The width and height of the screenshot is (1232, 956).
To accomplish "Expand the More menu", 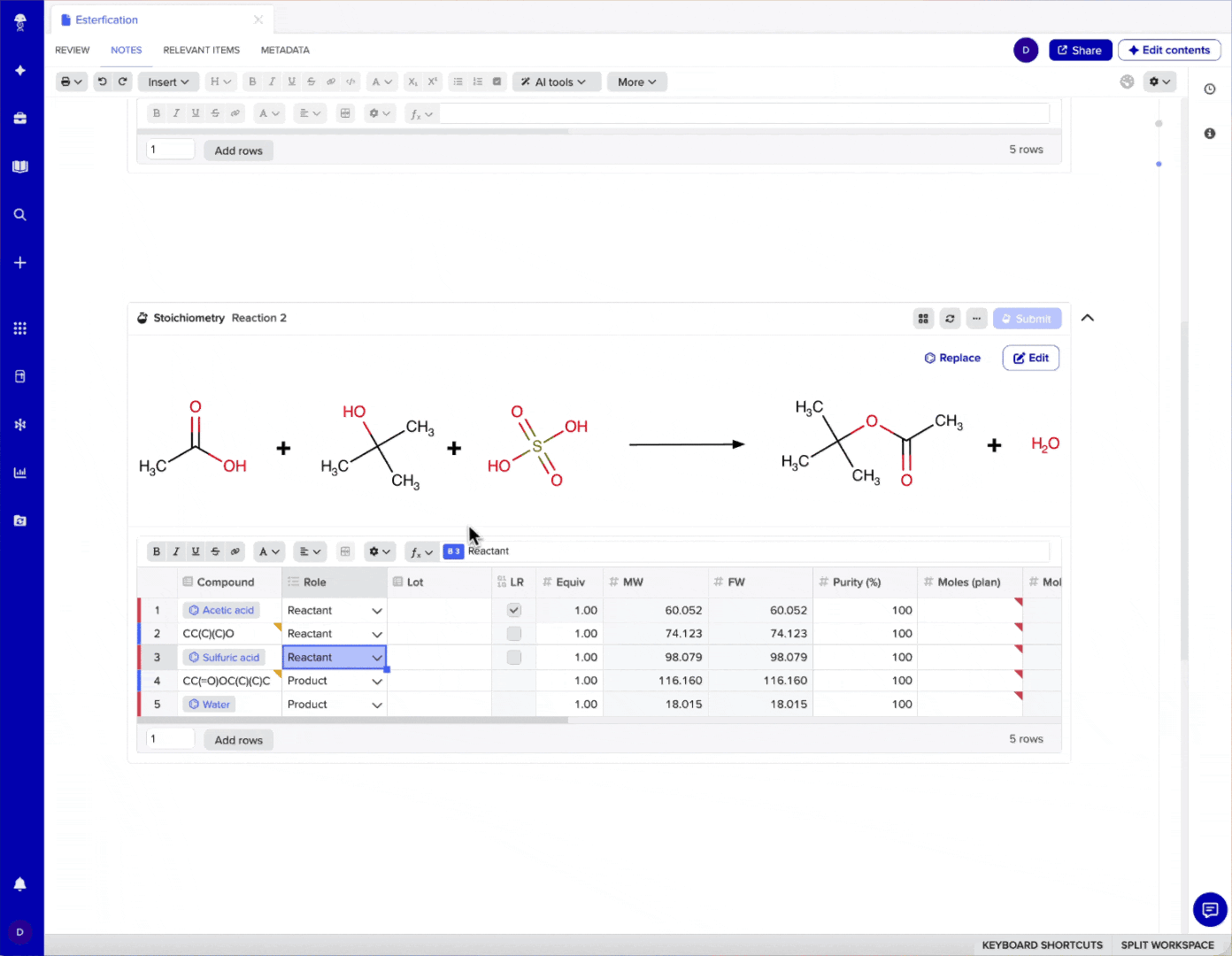I will 636,81.
